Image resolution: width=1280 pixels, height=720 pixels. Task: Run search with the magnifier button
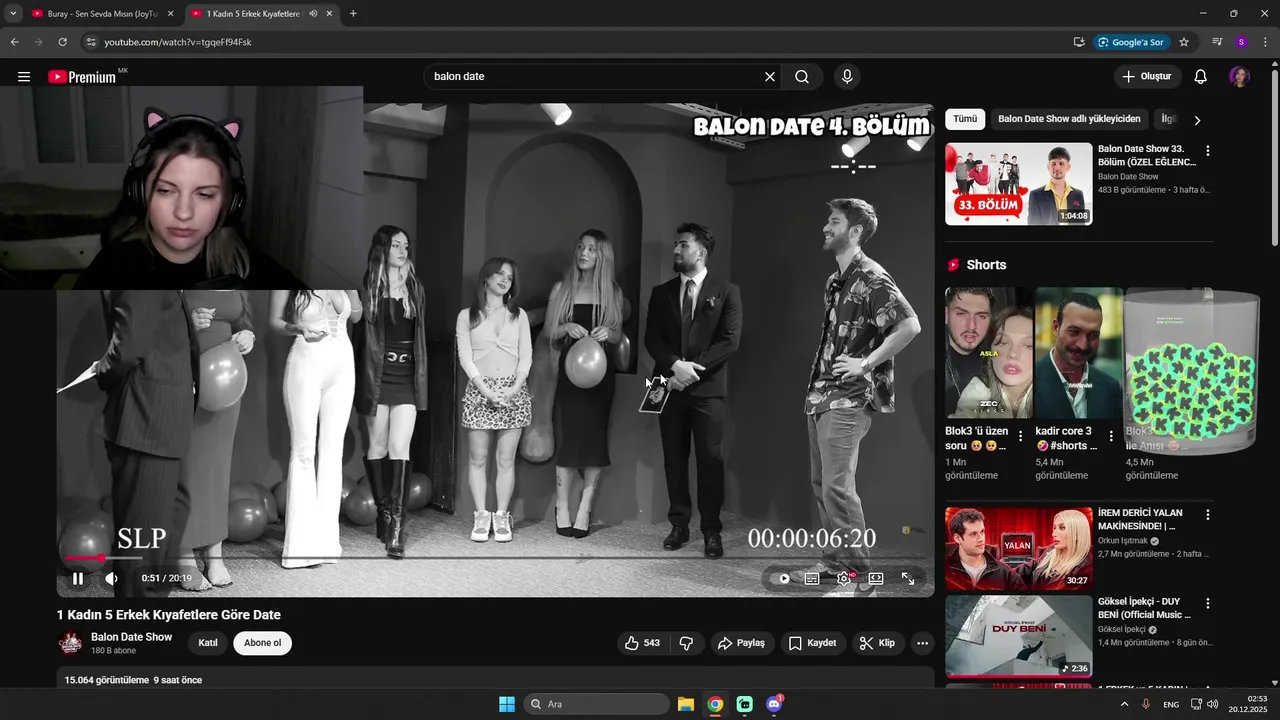click(802, 77)
